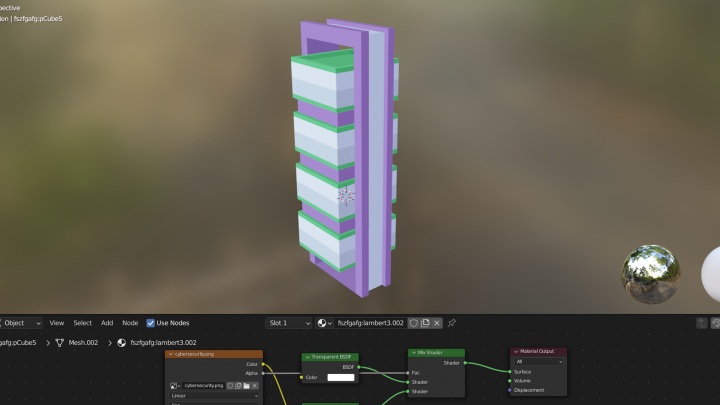Open the View menu in node editor
Image resolution: width=720 pixels, height=405 pixels.
[56, 323]
